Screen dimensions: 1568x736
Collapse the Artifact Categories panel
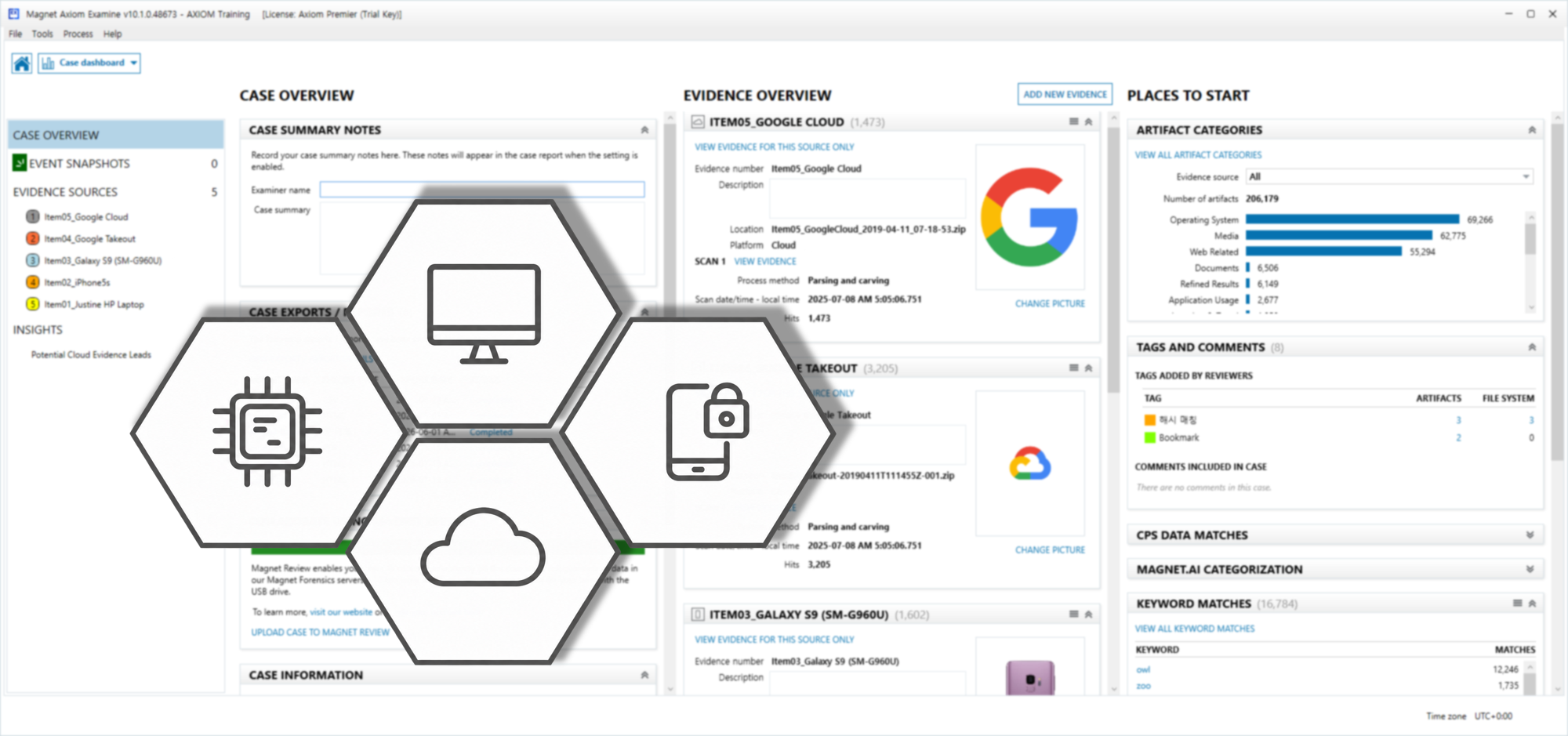[x=1532, y=130]
